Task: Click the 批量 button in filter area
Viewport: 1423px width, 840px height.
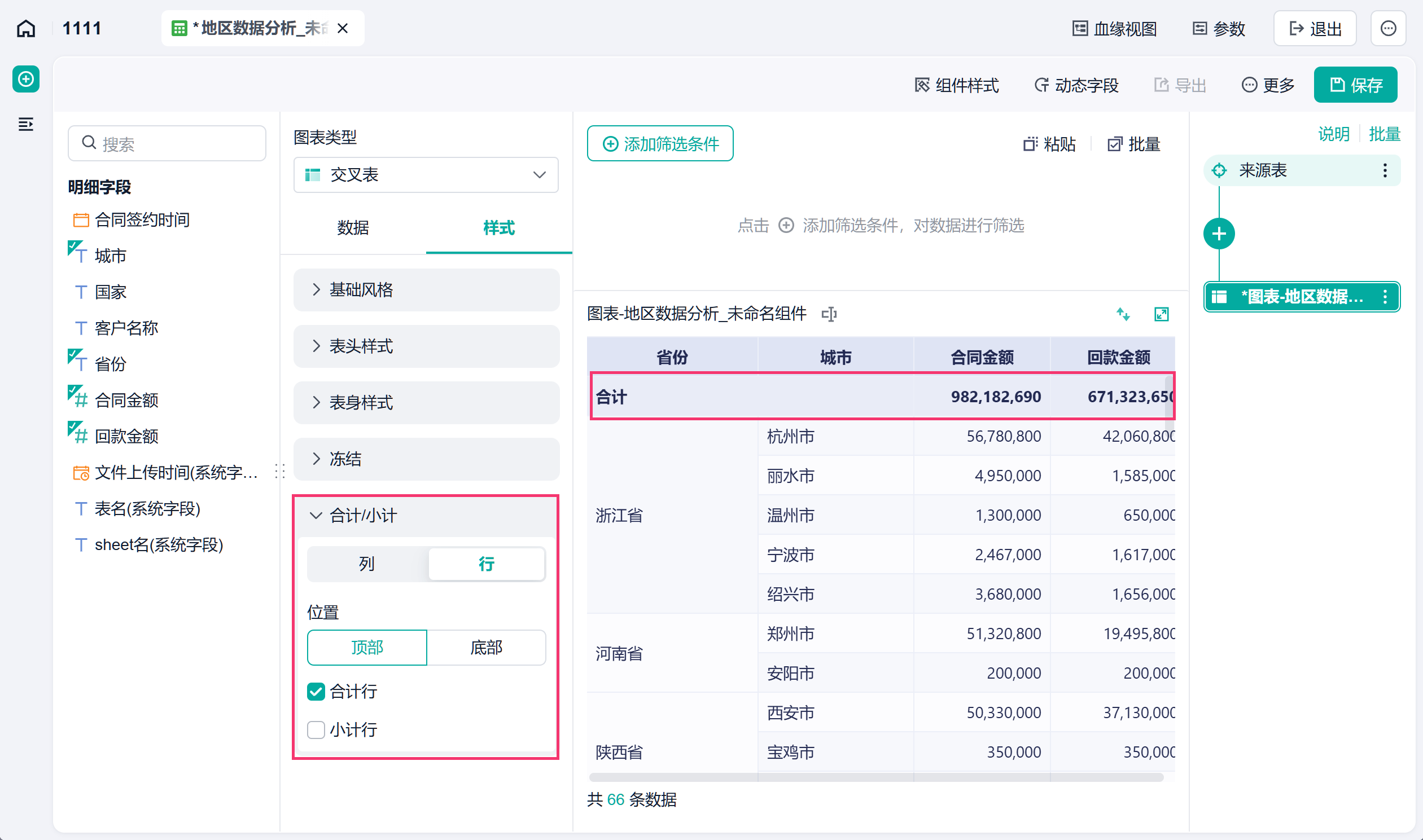Action: coord(1134,144)
